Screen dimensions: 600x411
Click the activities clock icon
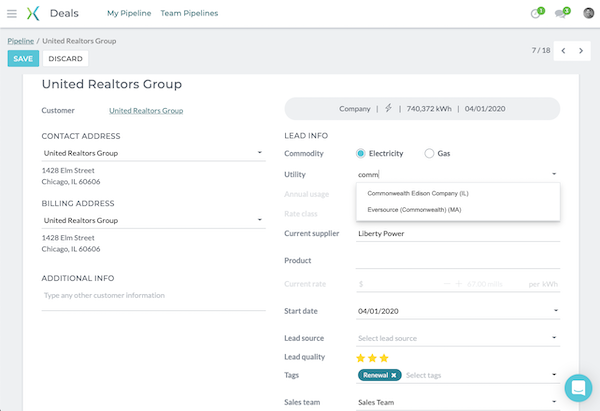click(x=536, y=13)
